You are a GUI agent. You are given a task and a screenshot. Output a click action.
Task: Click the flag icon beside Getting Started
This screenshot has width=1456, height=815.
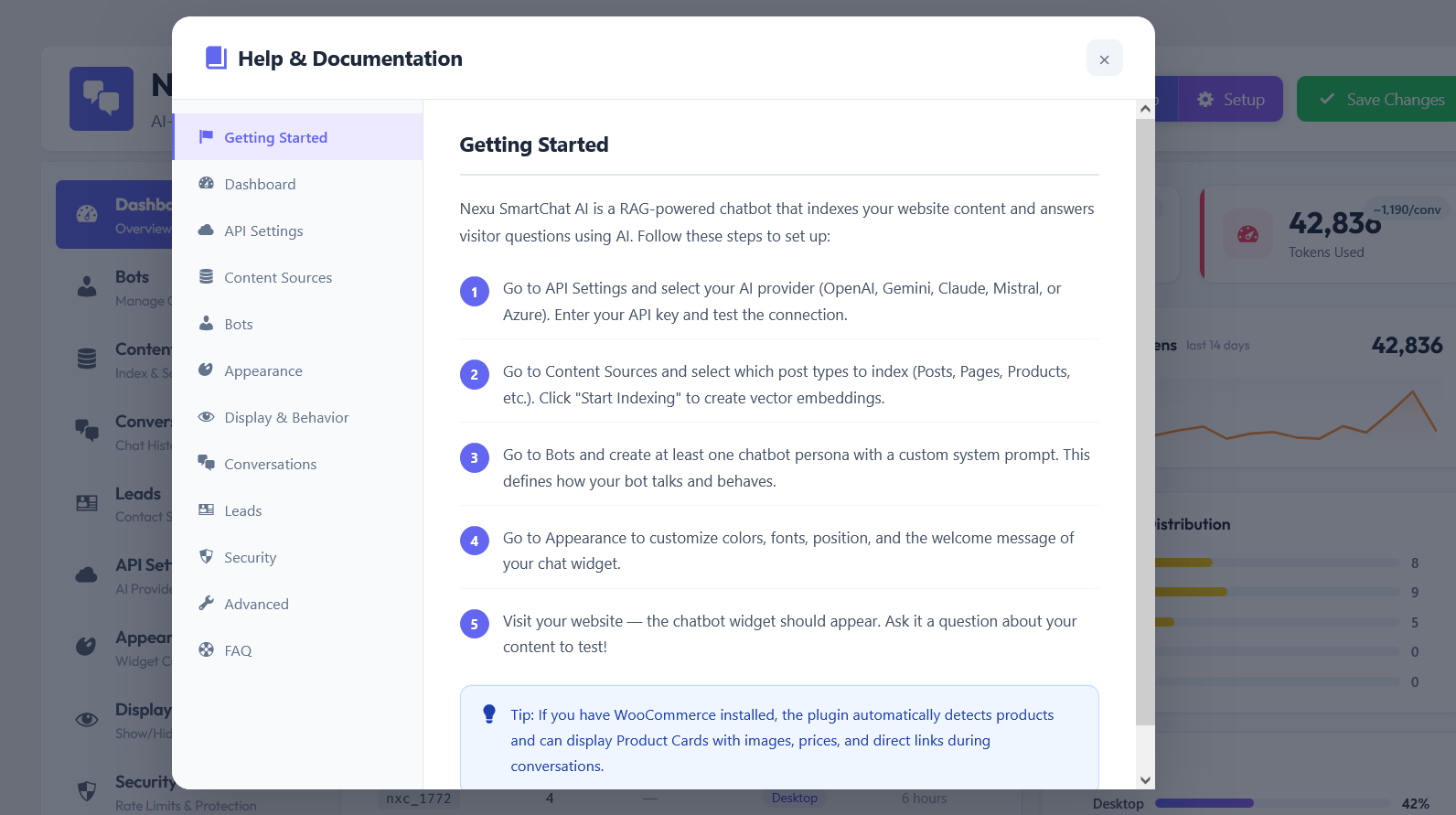[x=206, y=136]
